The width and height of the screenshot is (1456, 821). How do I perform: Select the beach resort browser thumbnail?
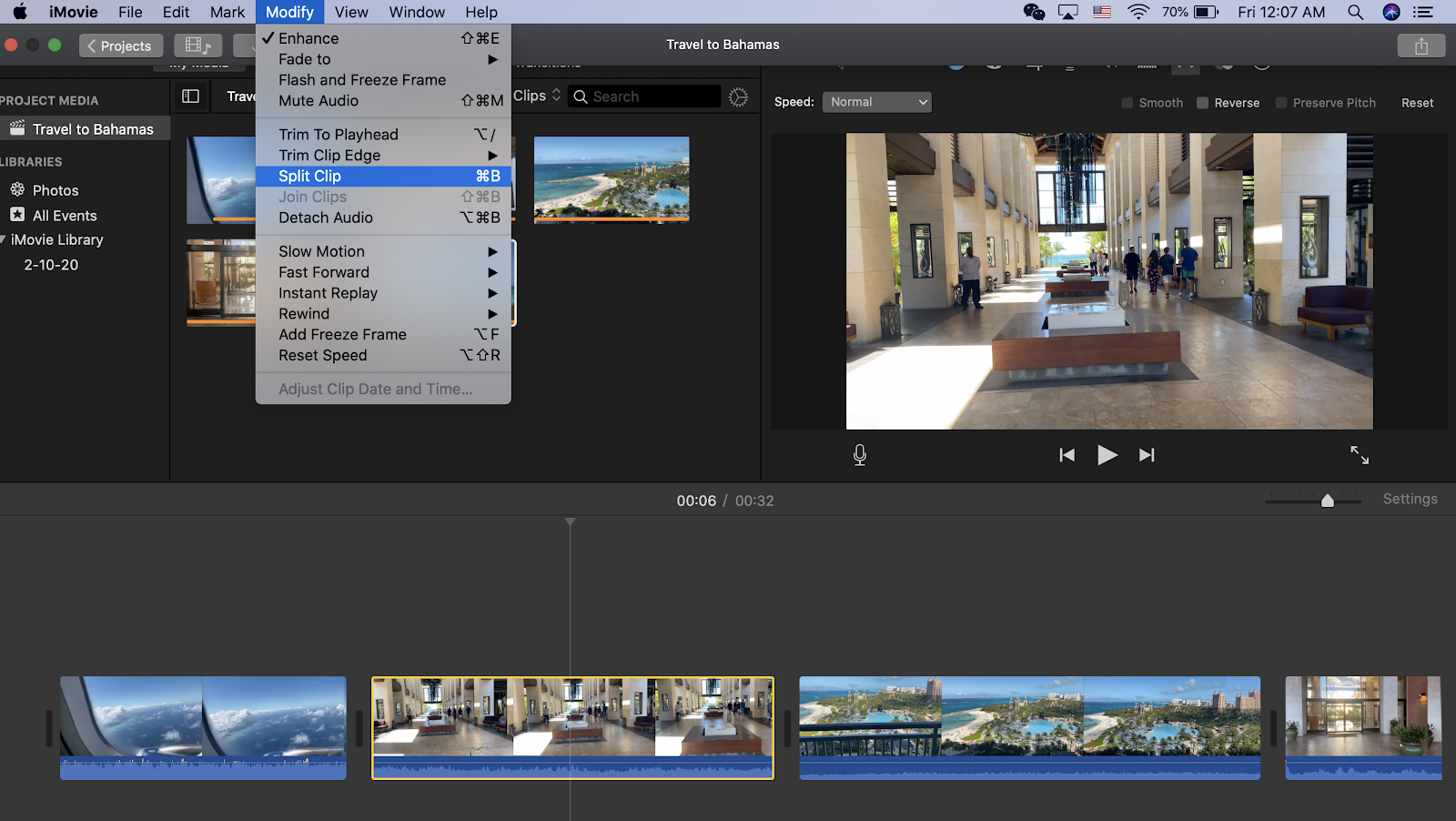pos(612,179)
